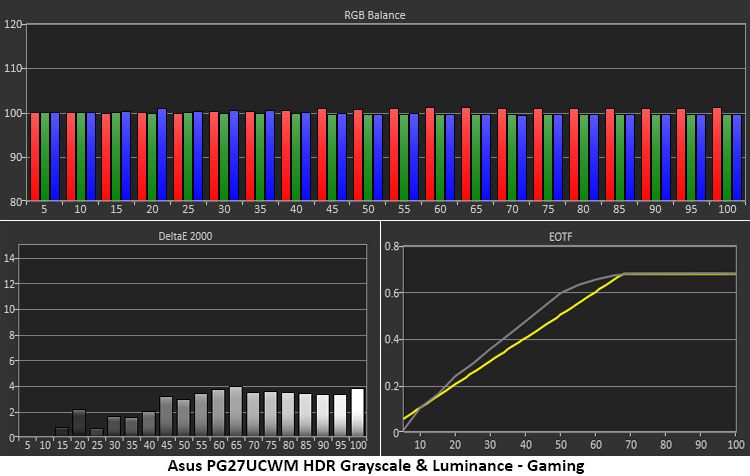
Task: Click the 4 y-axis label in DeltaE 2000
Action: click(x=12, y=387)
